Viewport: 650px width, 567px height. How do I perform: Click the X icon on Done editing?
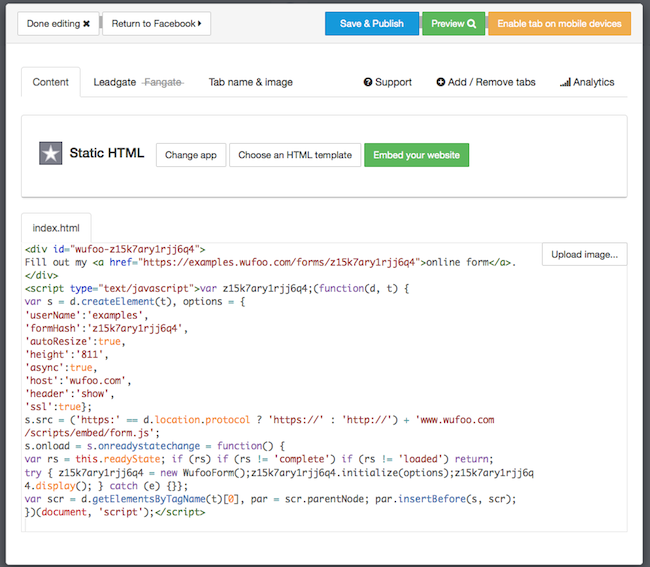point(86,24)
